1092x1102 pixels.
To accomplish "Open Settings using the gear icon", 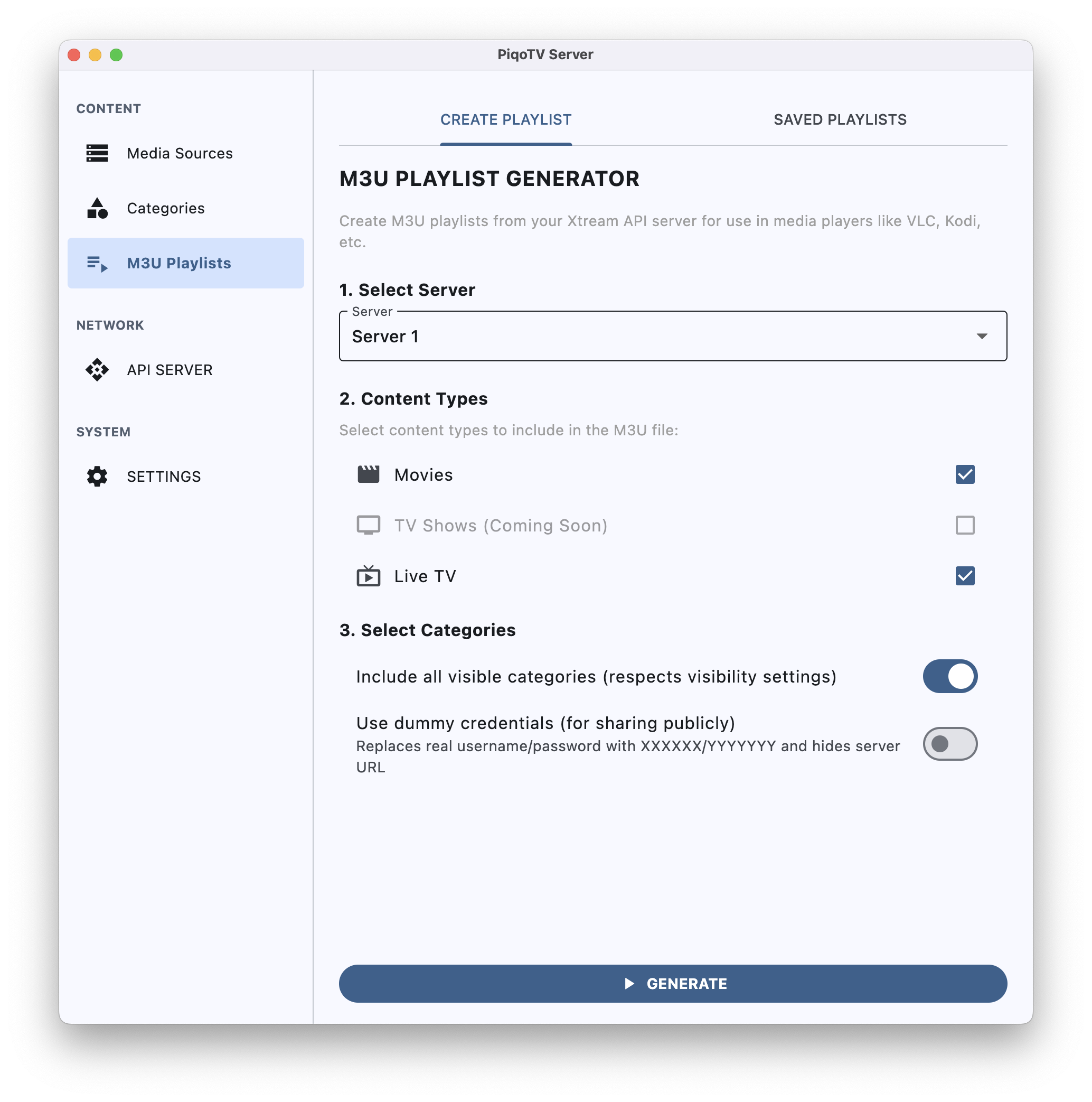I will (97, 477).
